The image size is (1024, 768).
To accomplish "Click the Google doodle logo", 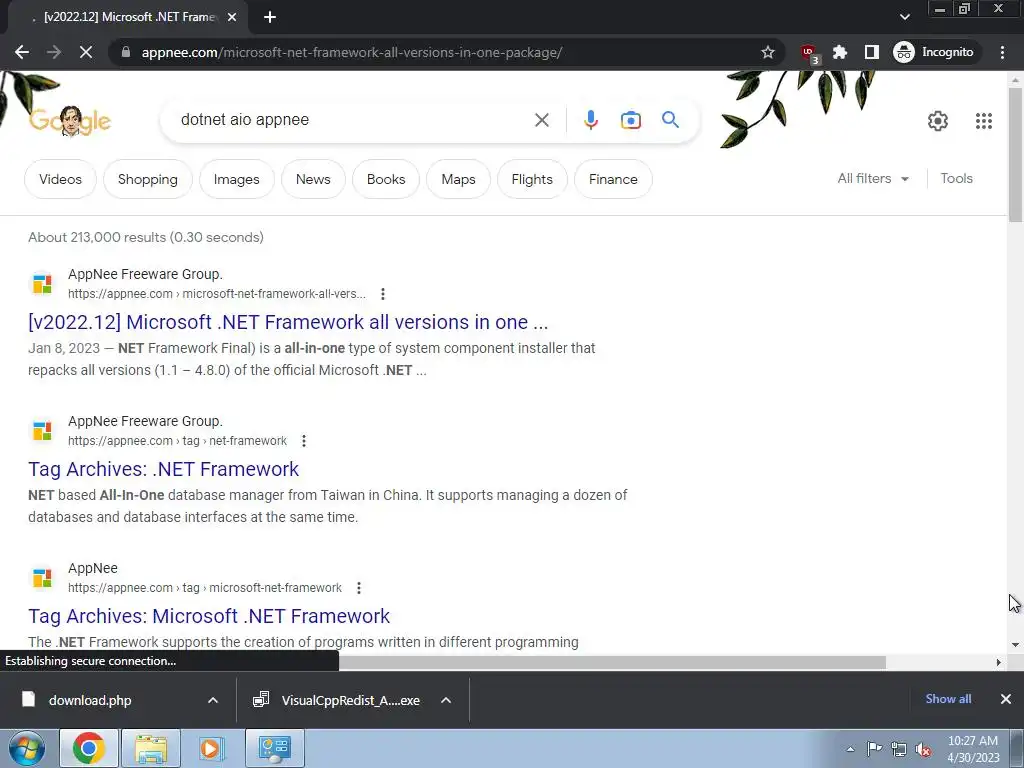I will [x=70, y=121].
